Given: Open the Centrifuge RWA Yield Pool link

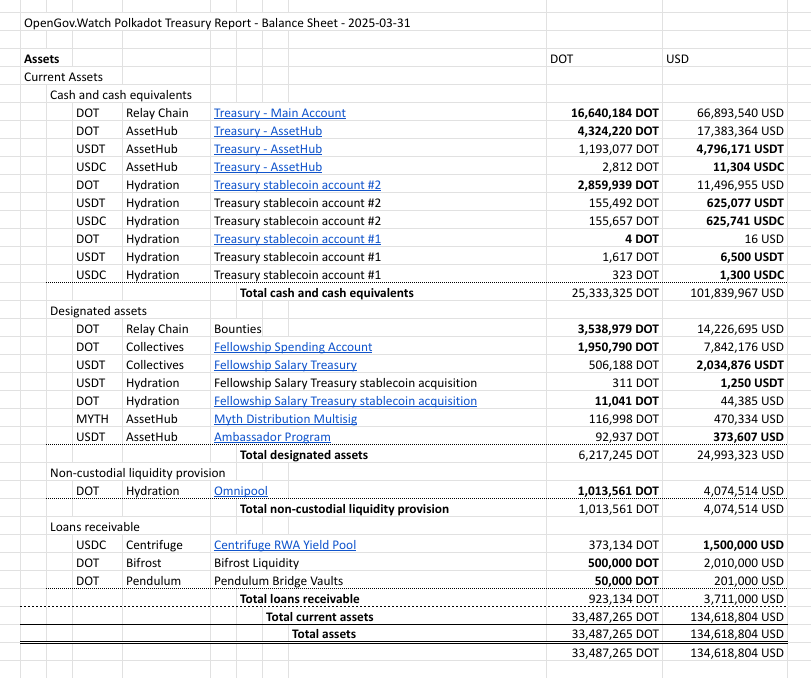Looking at the screenshot, I should pos(285,545).
